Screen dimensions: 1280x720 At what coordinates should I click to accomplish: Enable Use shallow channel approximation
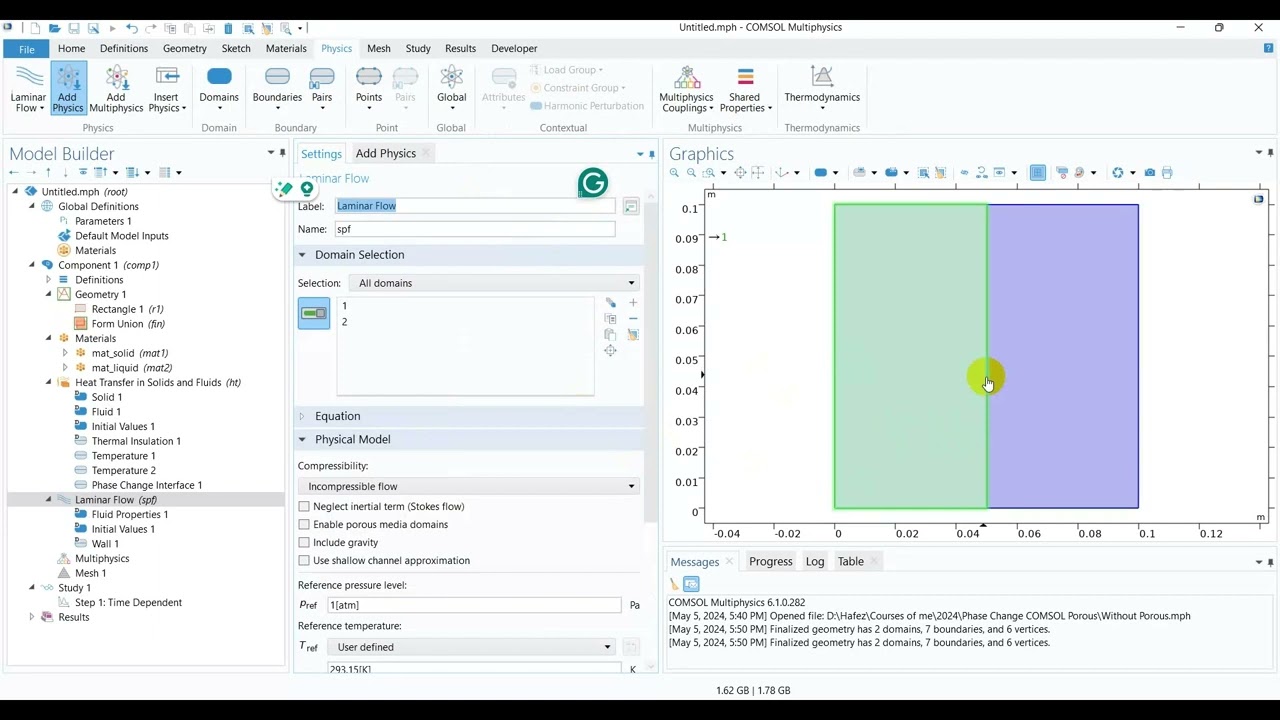click(x=304, y=561)
